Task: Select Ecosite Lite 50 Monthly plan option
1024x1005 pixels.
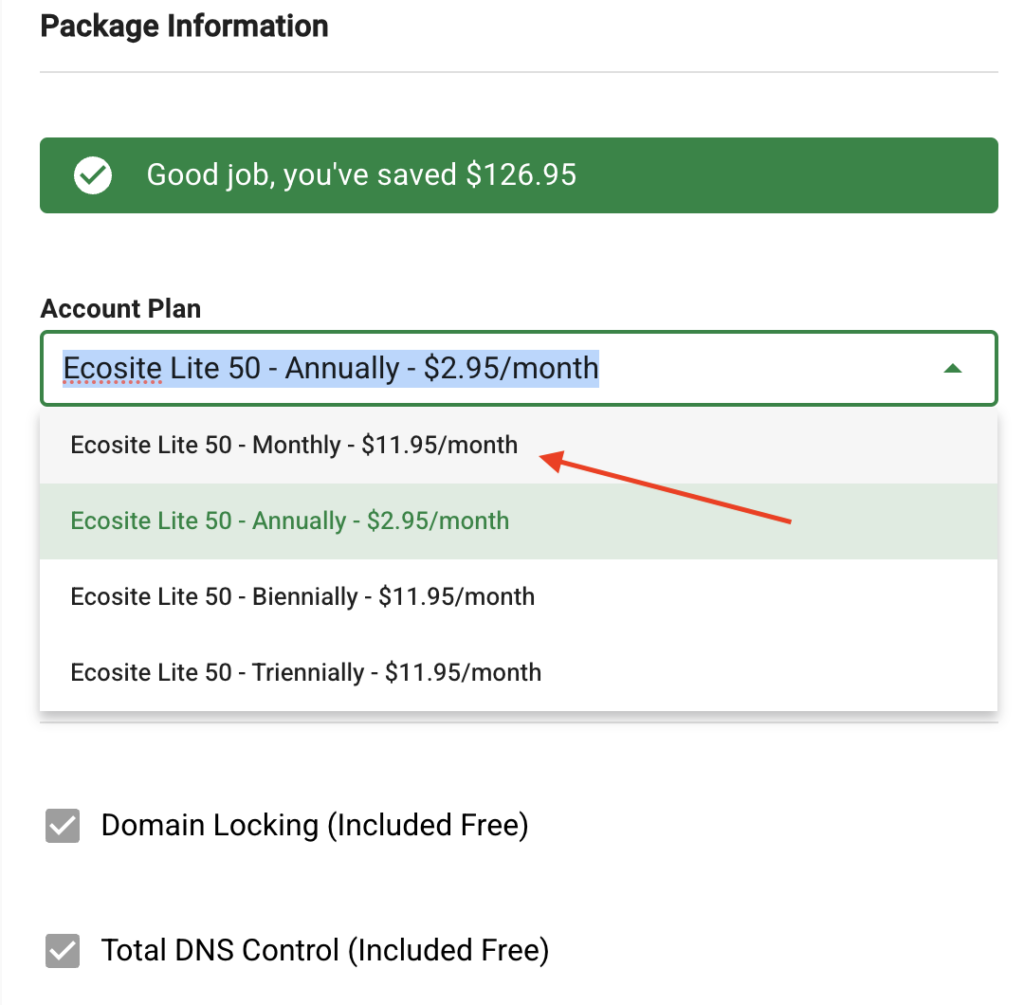Action: click(x=294, y=445)
